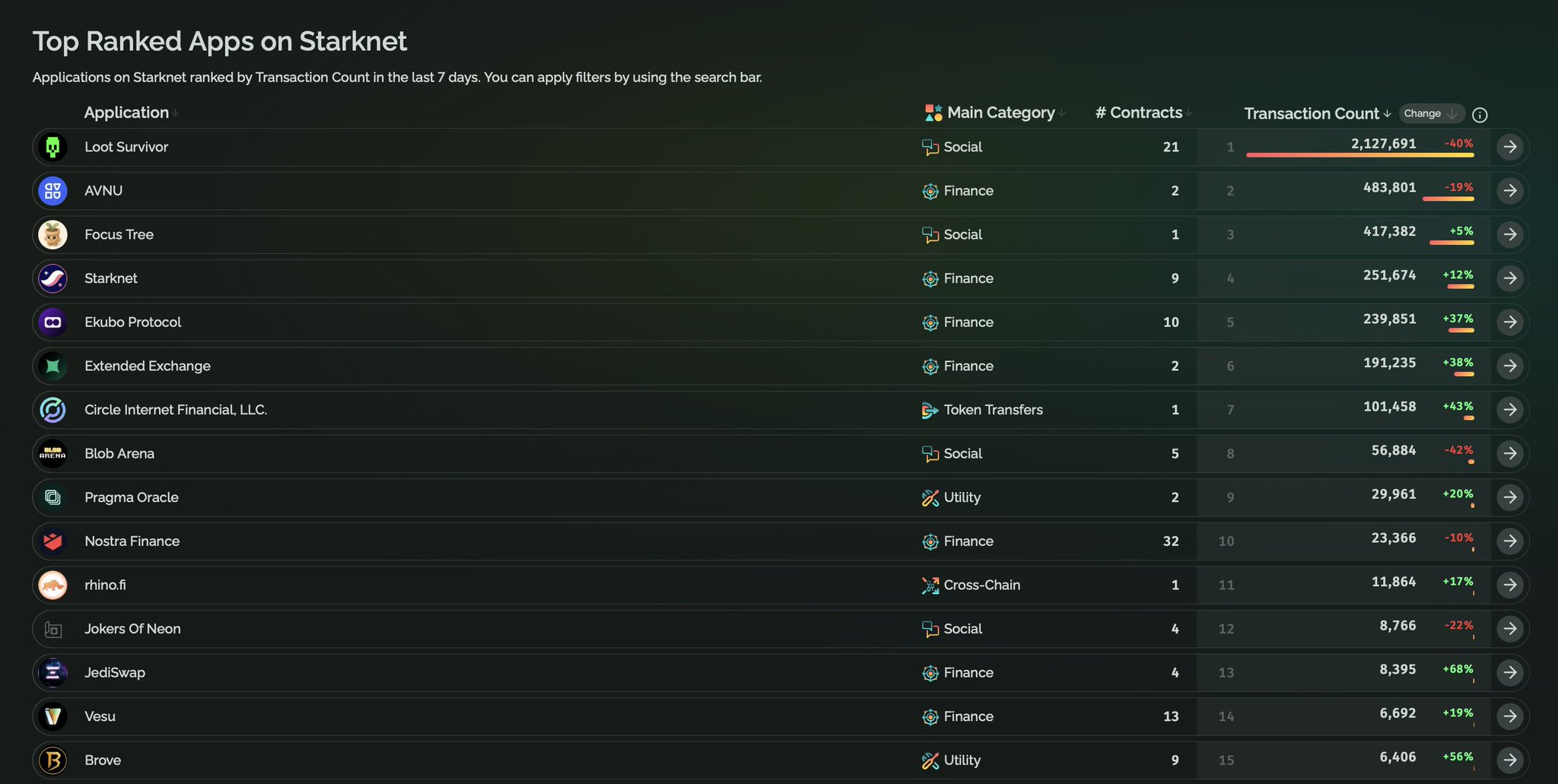The image size is (1558, 784).
Task: Open info icon beside Transaction Count
Action: pyautogui.click(x=1480, y=115)
